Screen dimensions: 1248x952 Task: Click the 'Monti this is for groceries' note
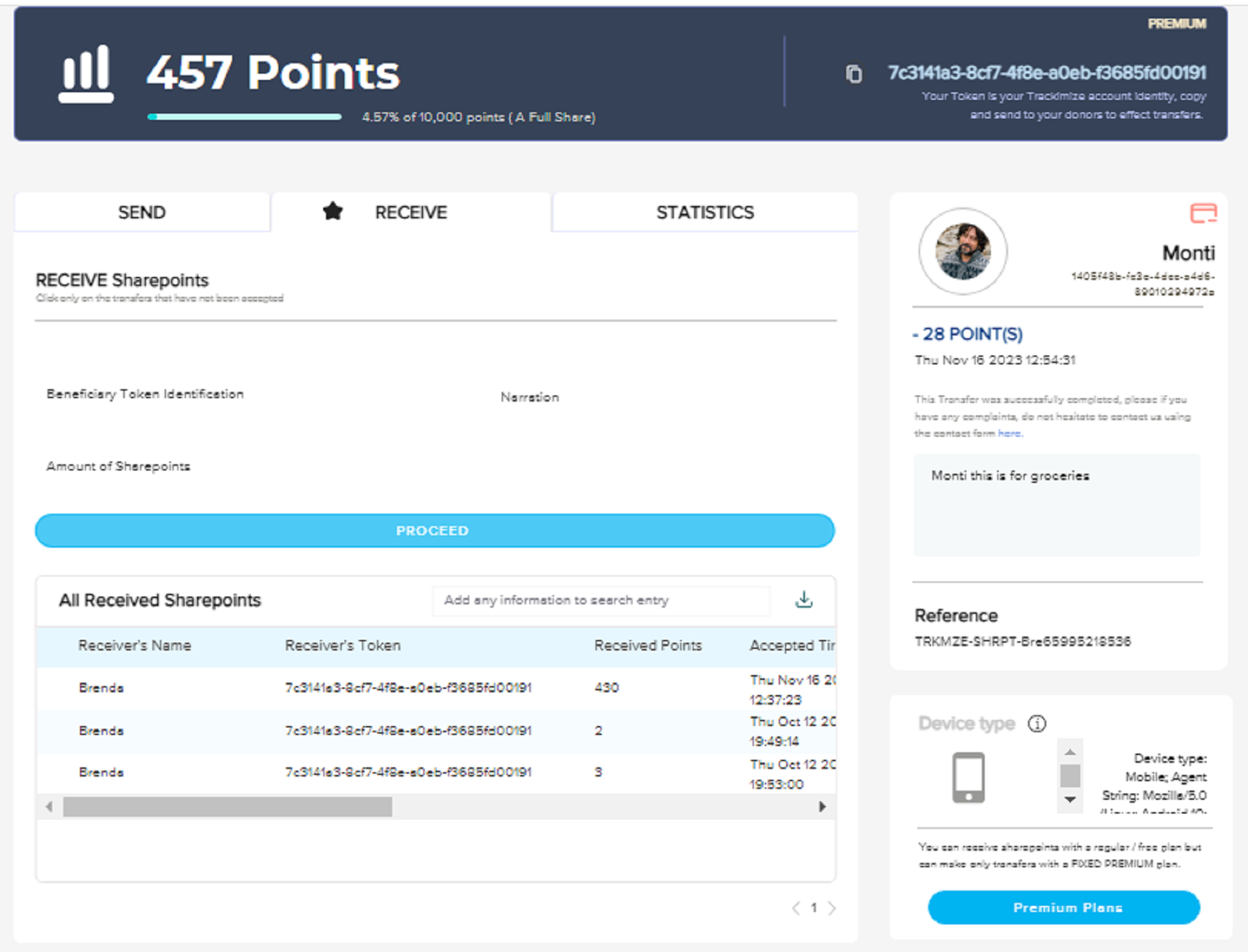pyautogui.click(x=1010, y=476)
